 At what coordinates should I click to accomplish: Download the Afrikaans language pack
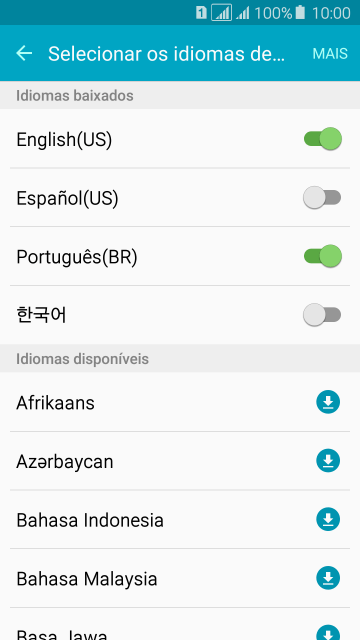[x=328, y=402]
